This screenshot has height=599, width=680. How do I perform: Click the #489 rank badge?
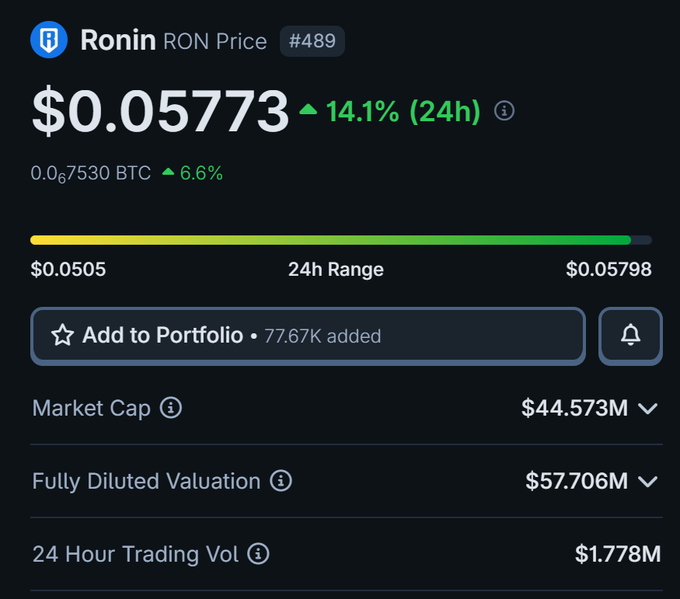pyautogui.click(x=312, y=41)
